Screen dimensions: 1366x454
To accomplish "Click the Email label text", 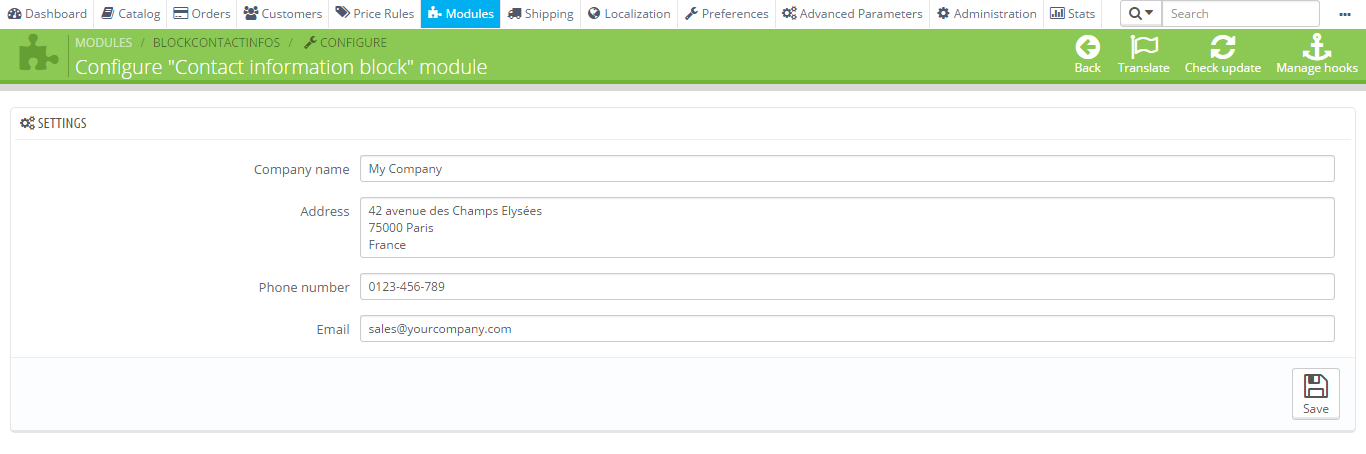I will pyautogui.click(x=333, y=329).
